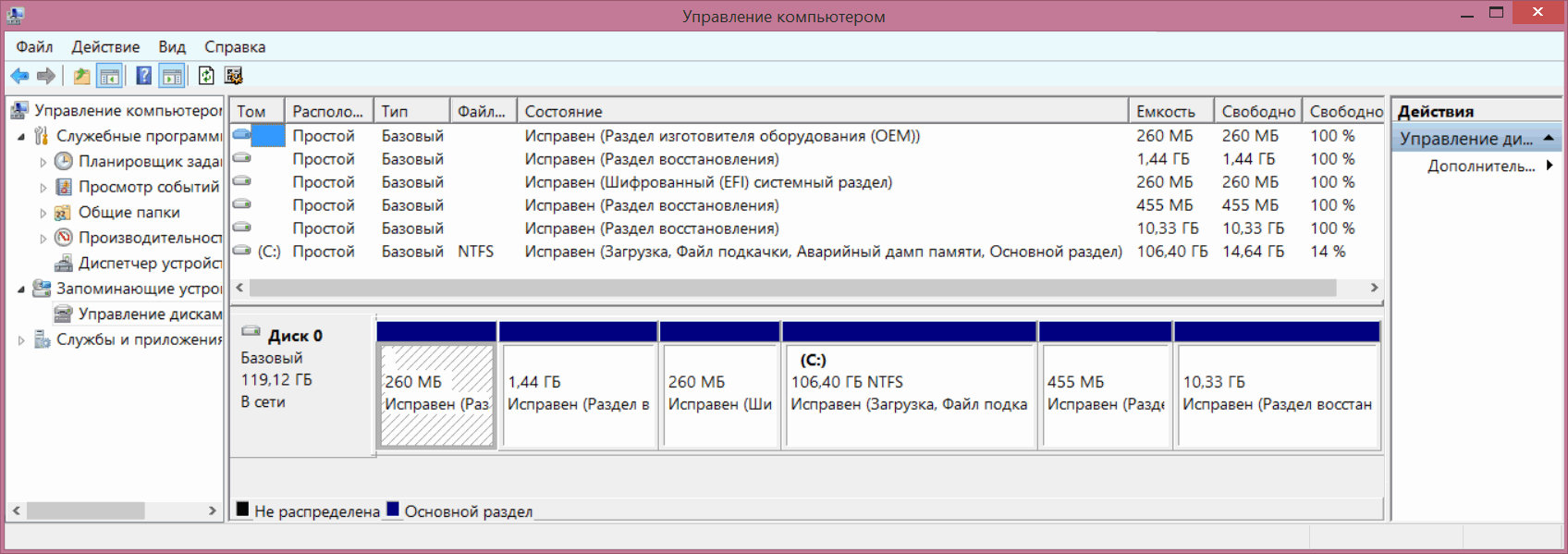Screen dimensions: 1568x554
Task: Select the Действия pane header
Action: tap(1476, 111)
